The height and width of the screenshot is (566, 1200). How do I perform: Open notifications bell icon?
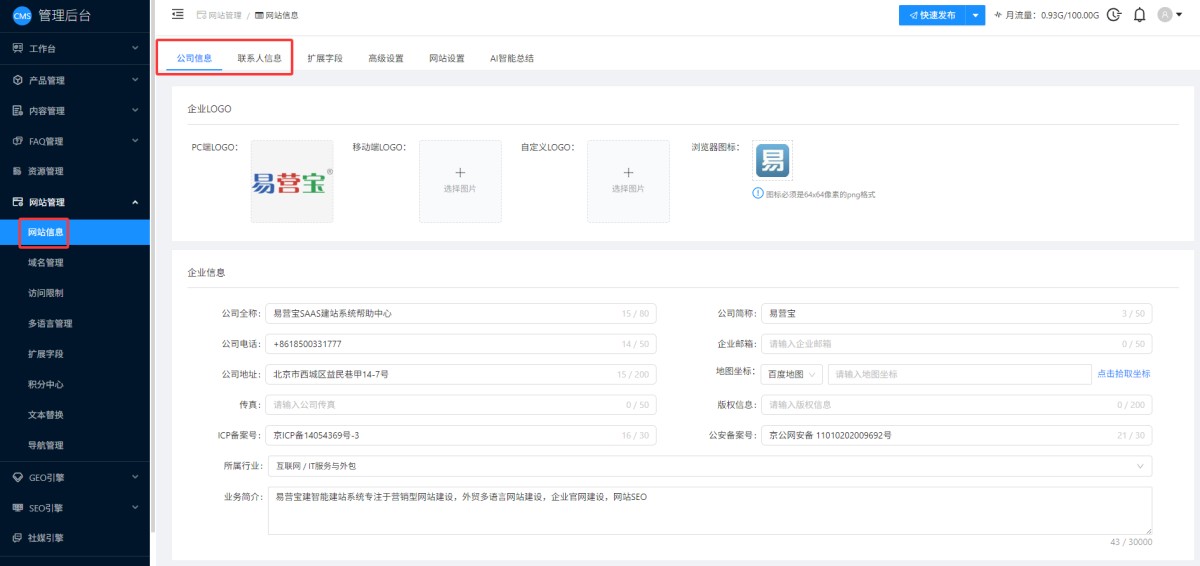pos(1139,15)
